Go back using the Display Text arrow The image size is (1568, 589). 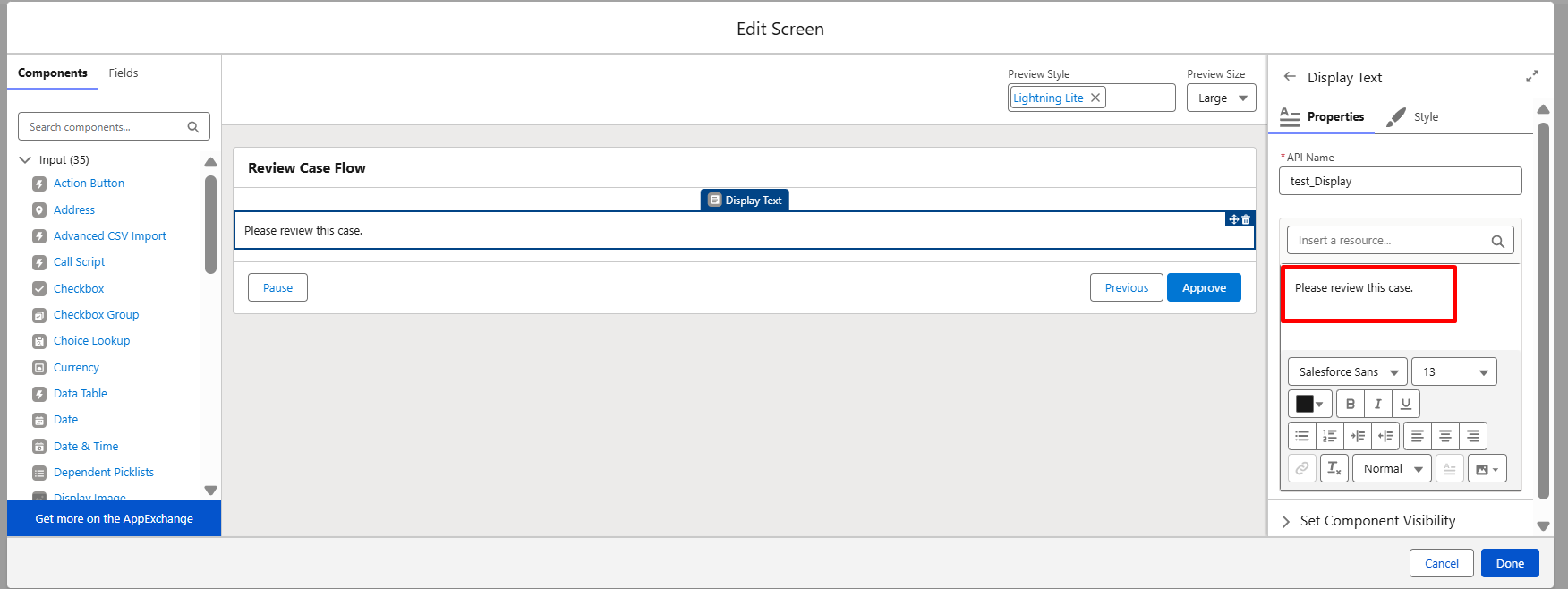point(1290,77)
